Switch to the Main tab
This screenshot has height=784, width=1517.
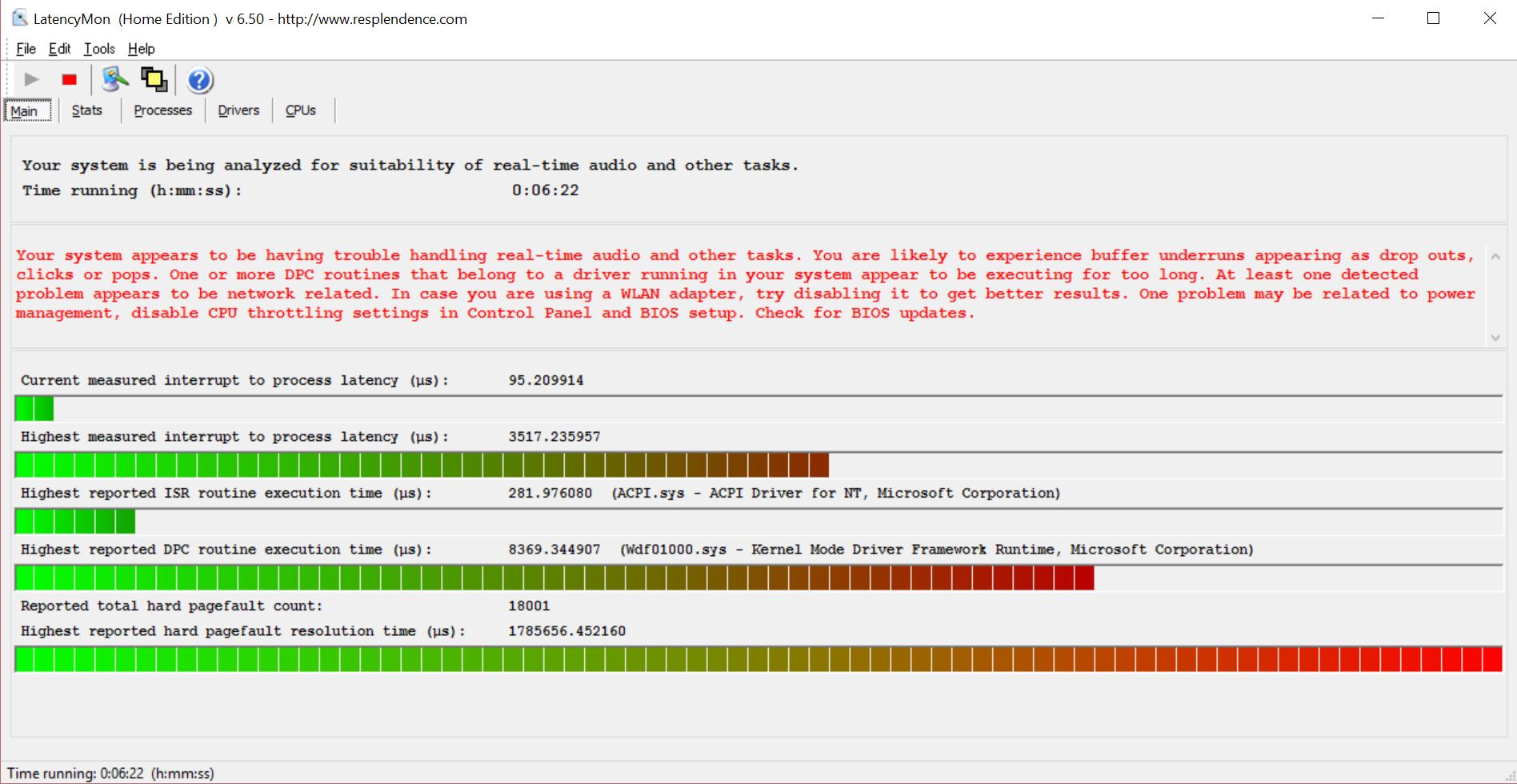coord(29,110)
